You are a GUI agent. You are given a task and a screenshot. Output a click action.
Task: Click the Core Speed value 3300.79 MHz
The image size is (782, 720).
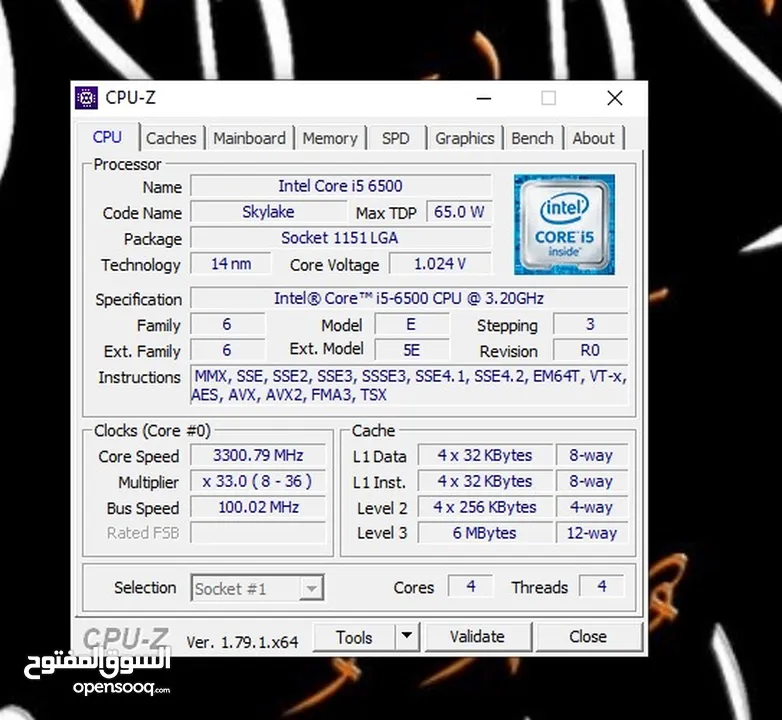point(258,455)
